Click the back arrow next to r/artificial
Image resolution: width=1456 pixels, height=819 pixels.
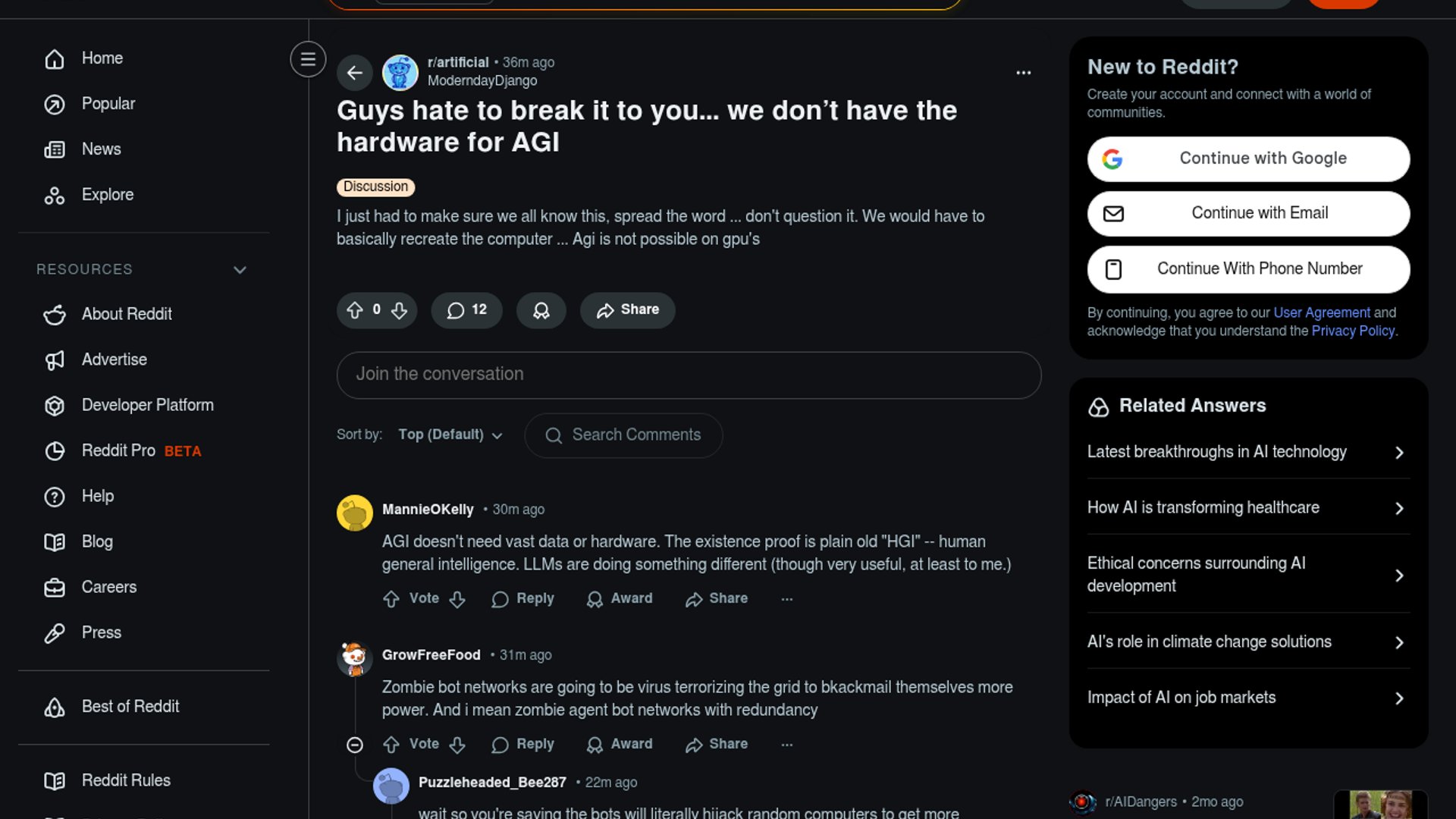click(354, 73)
